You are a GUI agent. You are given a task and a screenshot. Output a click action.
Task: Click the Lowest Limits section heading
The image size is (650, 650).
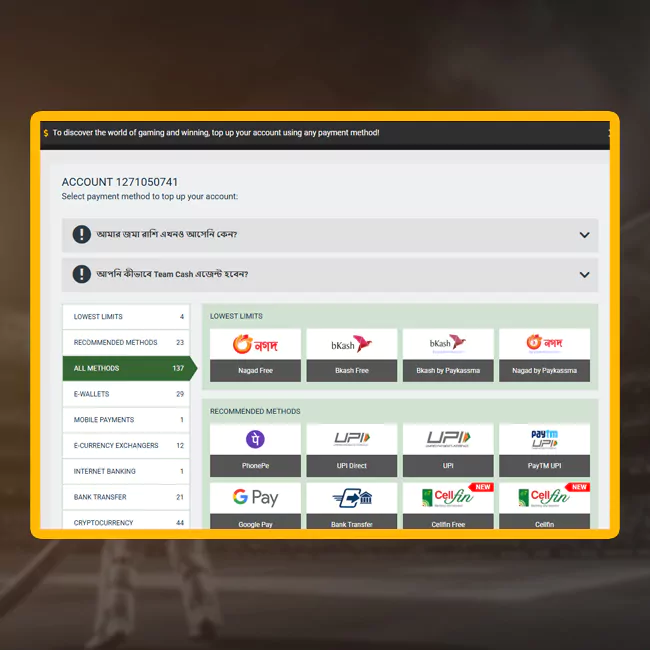[236, 316]
